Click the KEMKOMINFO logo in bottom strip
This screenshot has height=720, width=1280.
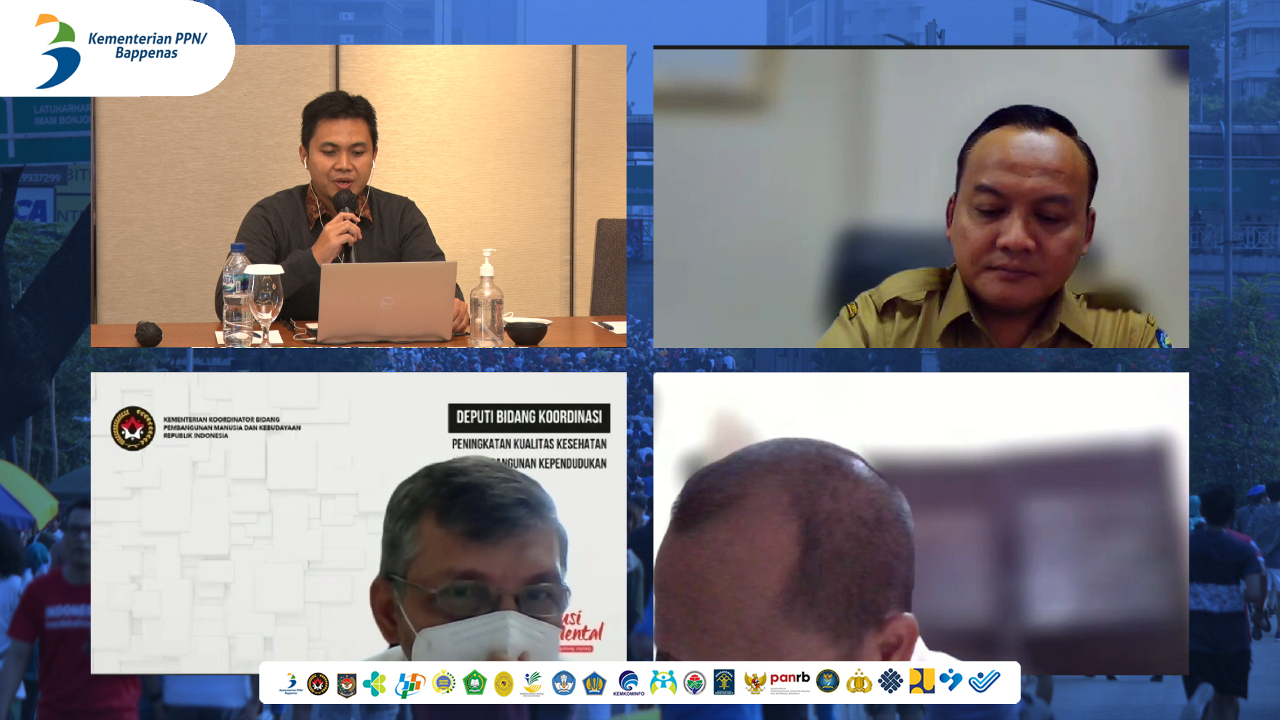coord(628,682)
